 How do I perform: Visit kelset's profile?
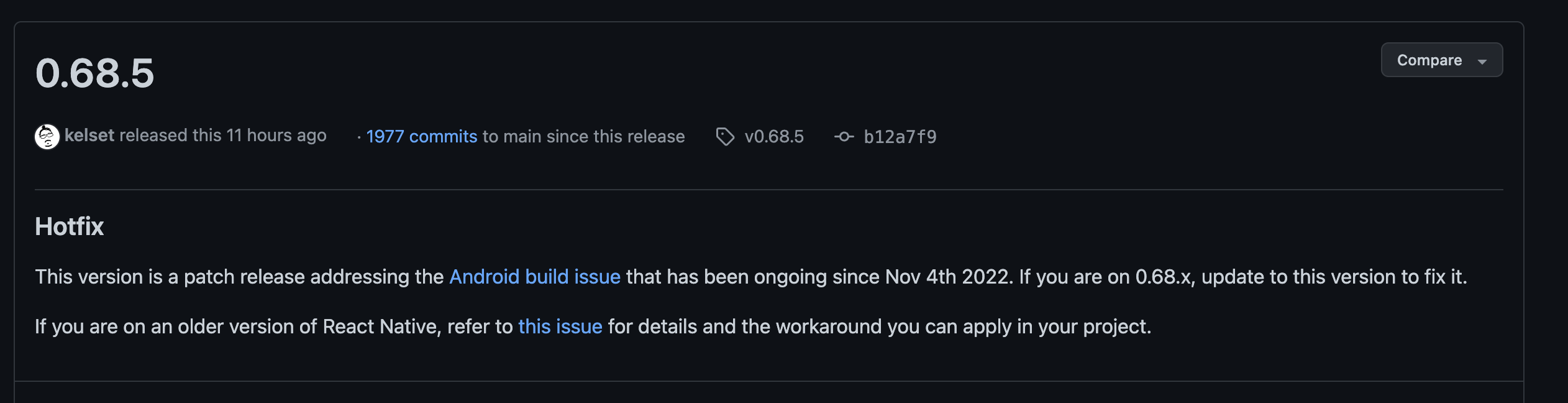89,136
